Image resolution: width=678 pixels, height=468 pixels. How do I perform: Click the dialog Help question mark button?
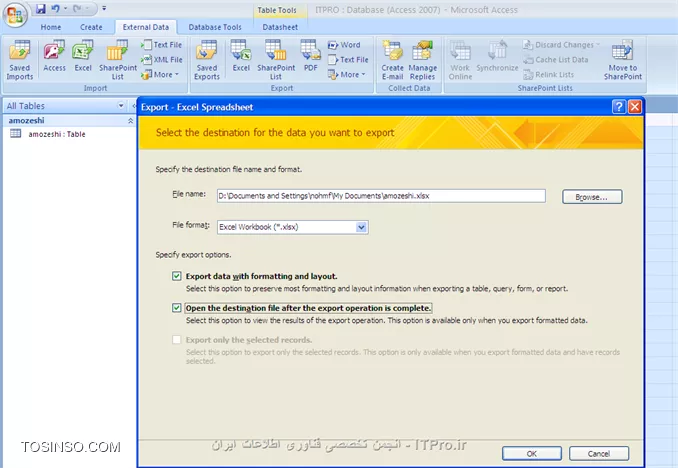(619, 106)
